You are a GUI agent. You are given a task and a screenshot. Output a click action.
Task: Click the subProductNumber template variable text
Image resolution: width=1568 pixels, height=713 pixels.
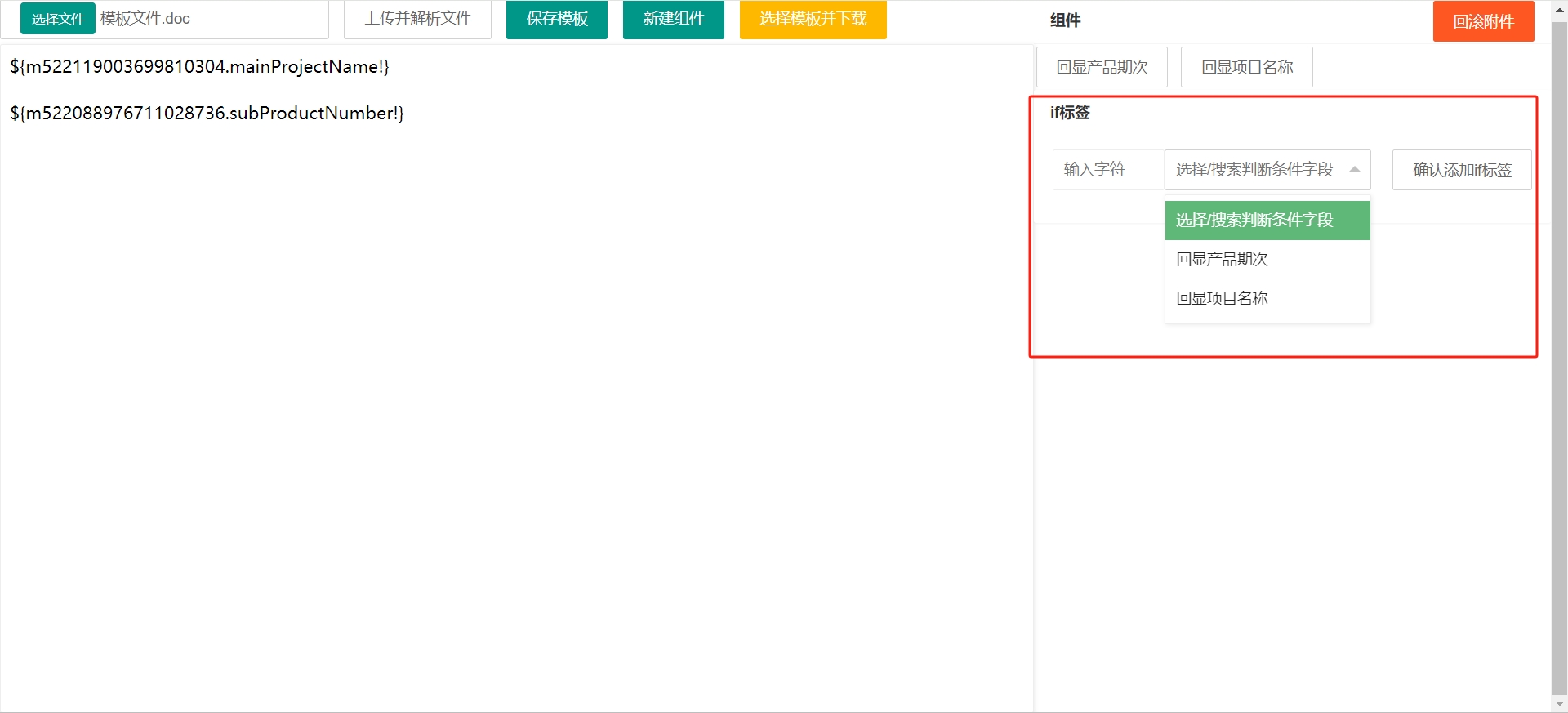pyautogui.click(x=207, y=114)
